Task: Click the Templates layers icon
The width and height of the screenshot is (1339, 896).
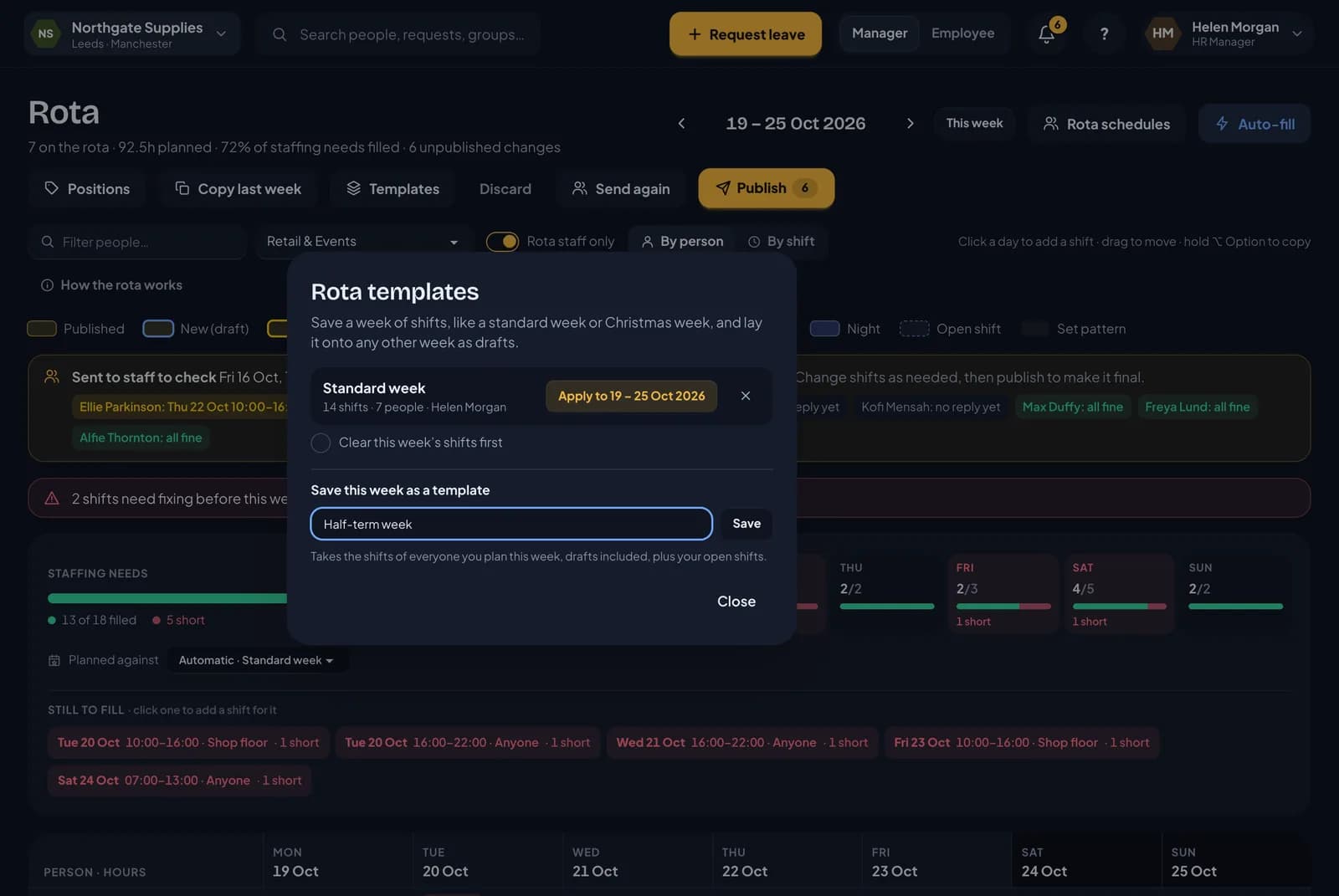Action: tap(354, 188)
